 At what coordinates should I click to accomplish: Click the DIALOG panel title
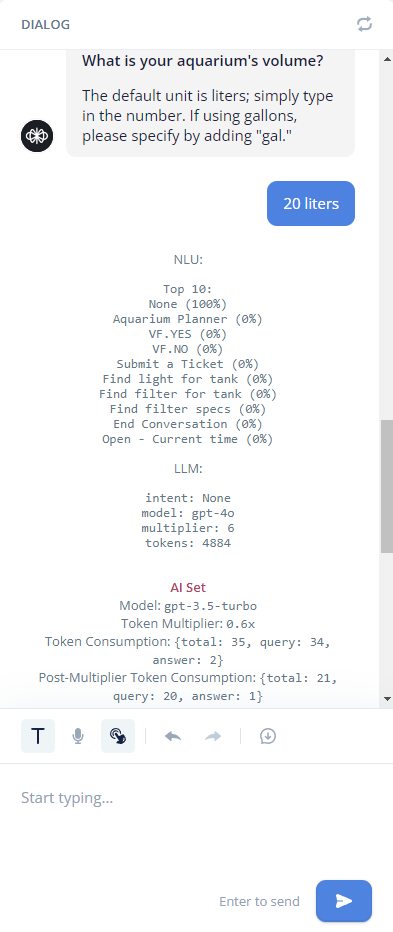pos(45,24)
